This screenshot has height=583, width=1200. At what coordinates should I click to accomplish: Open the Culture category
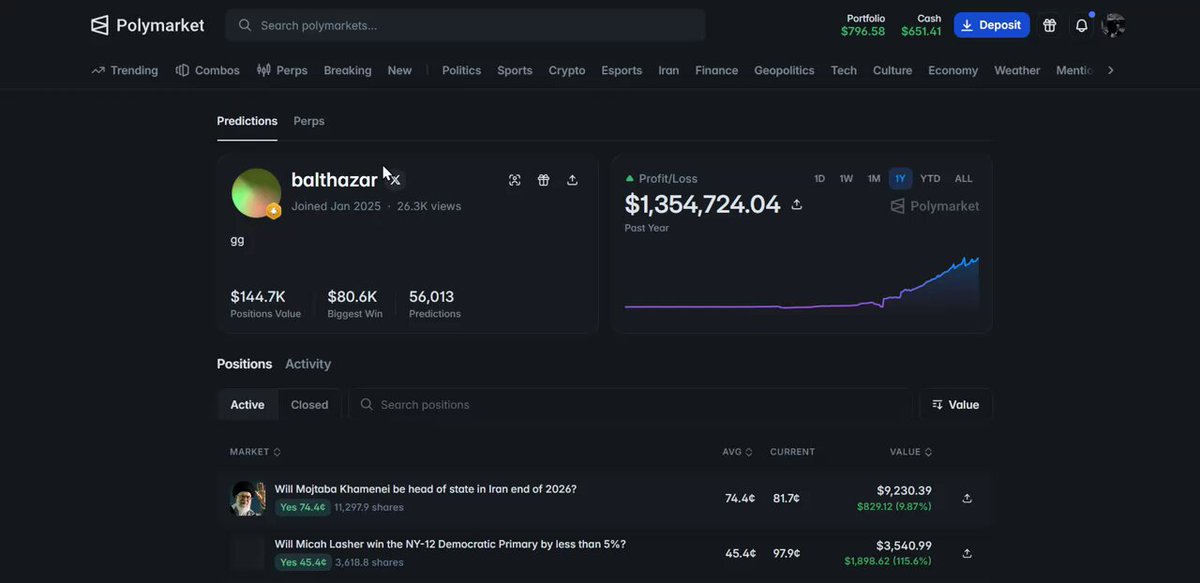point(892,70)
